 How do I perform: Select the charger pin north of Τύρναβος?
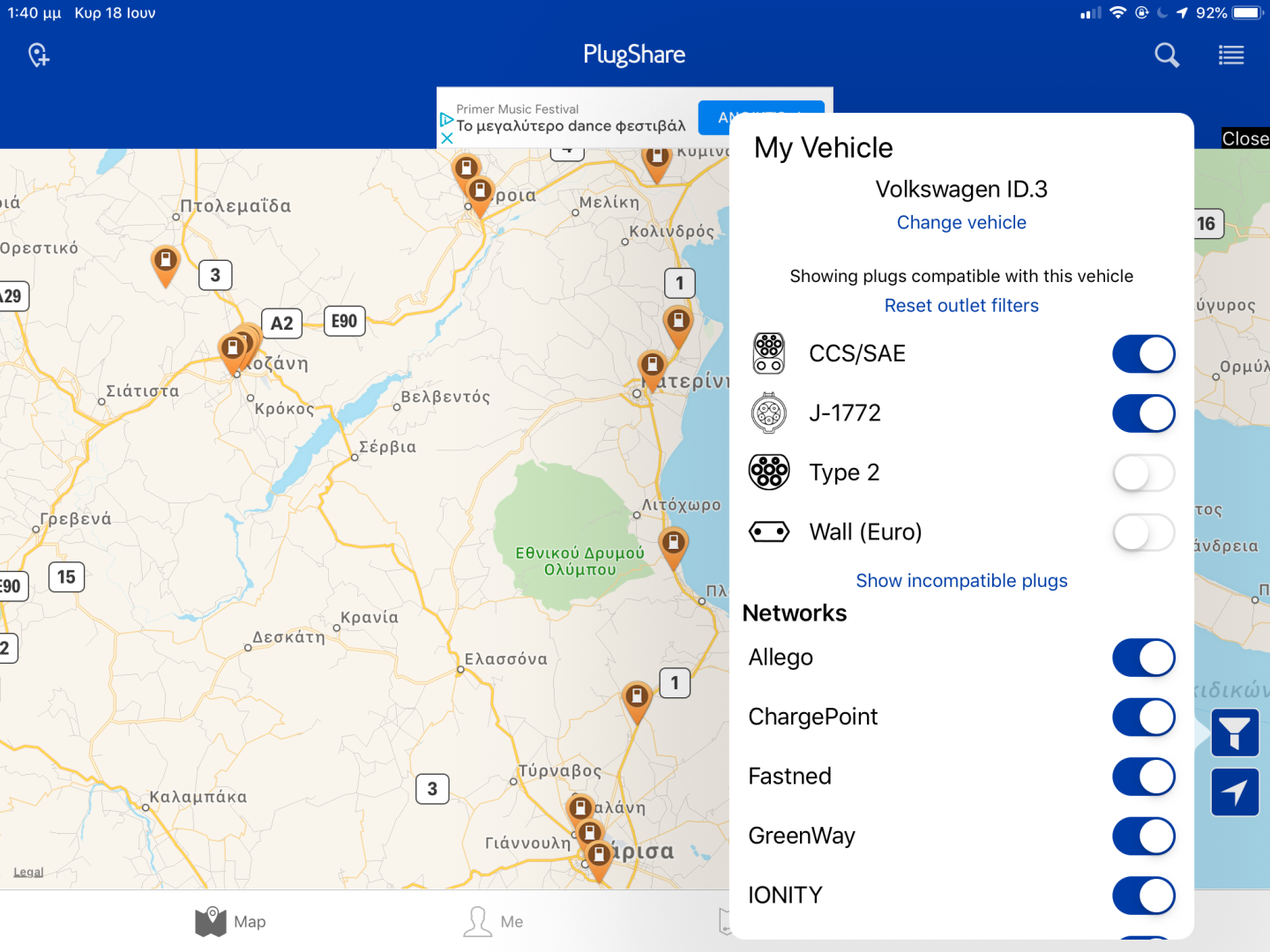coord(637,702)
